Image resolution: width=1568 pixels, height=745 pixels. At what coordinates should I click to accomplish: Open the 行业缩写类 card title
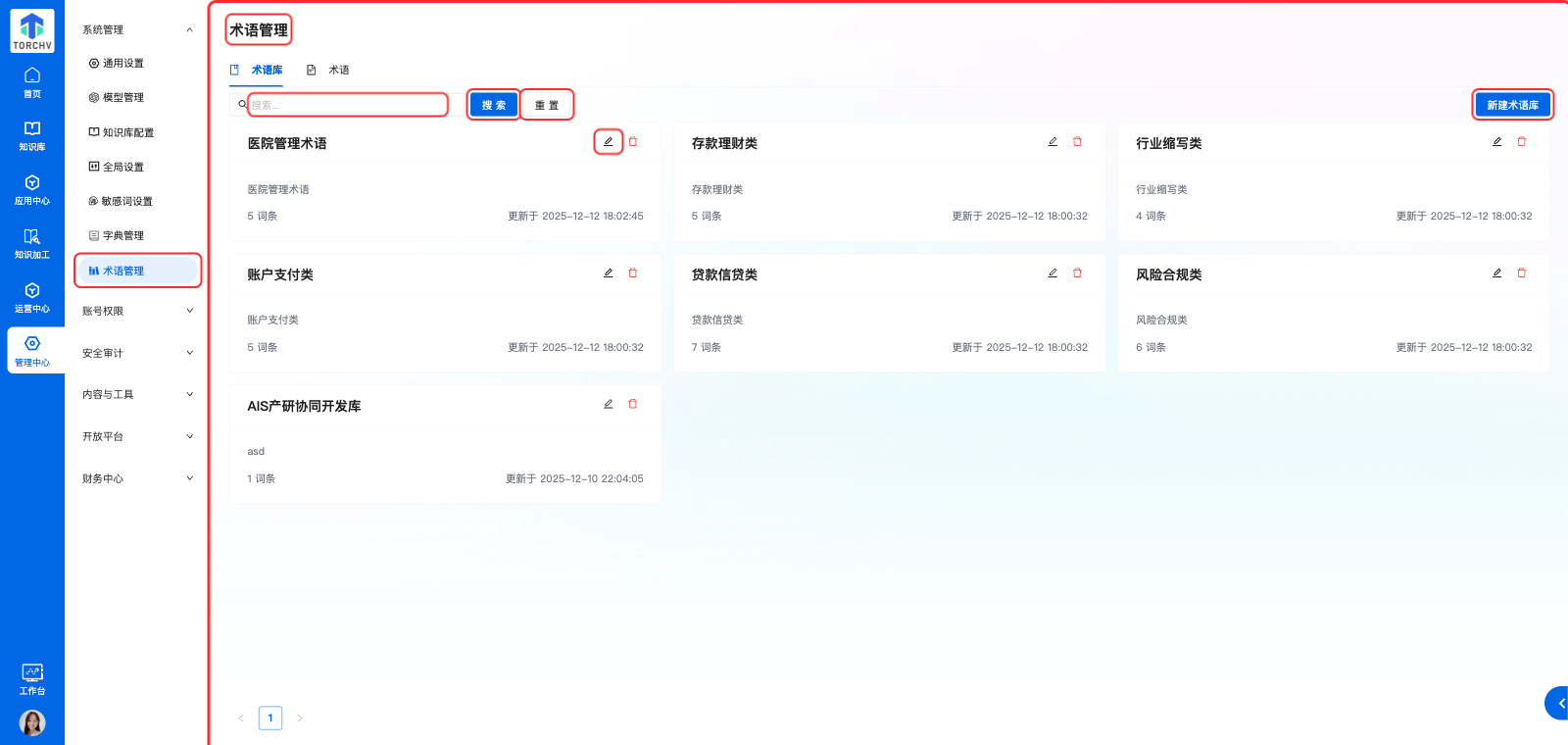coord(1168,143)
